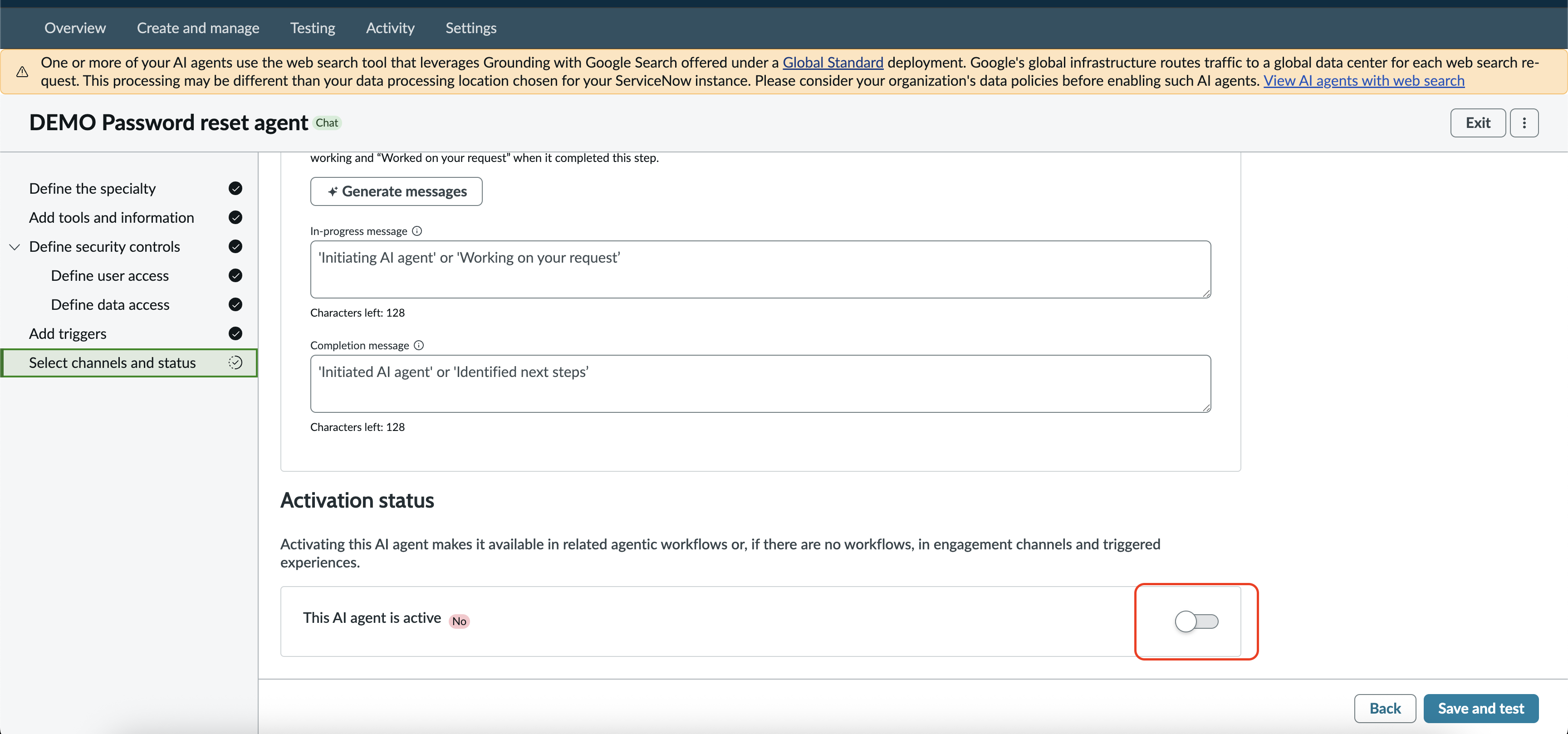Image resolution: width=1568 pixels, height=734 pixels.
Task: Switch to Create and manage tab
Action: (x=198, y=28)
